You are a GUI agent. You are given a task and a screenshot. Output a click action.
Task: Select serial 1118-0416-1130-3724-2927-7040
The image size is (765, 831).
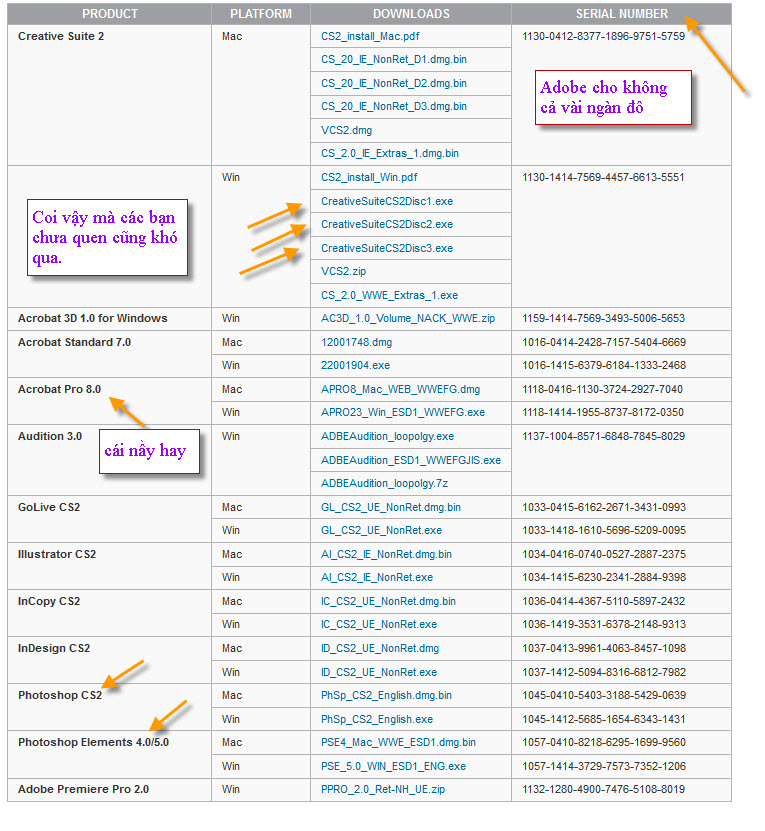[603, 390]
